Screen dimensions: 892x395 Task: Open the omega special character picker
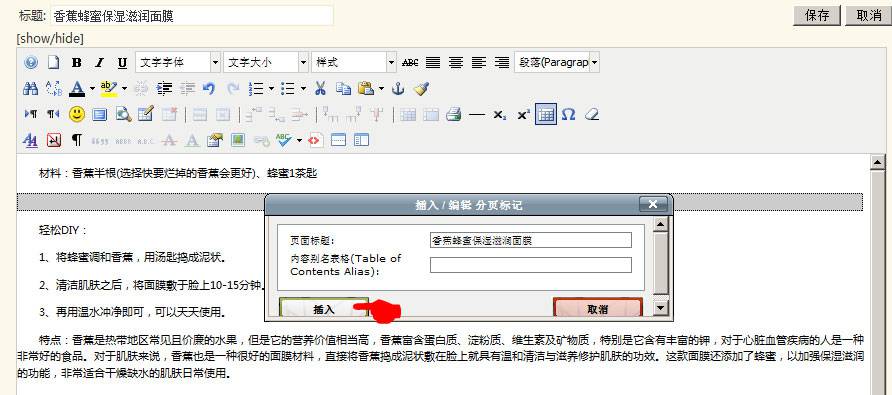tap(568, 114)
